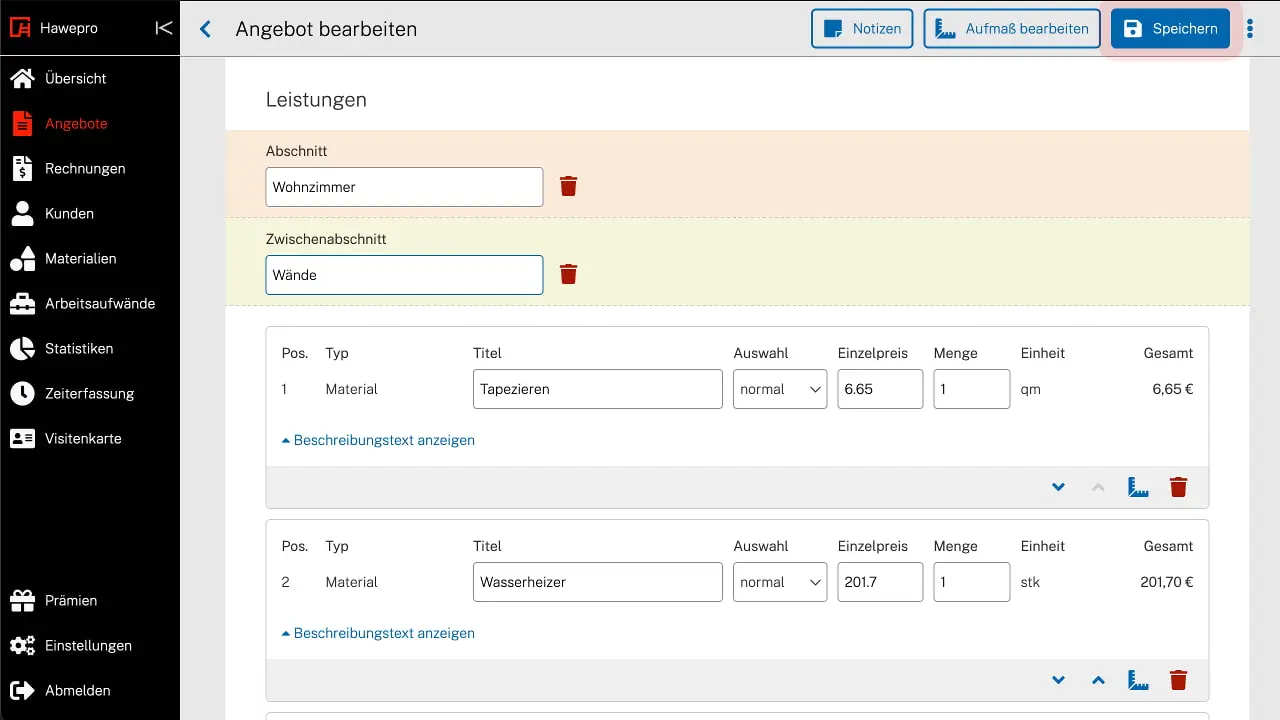Move Tapezieren position up
This screenshot has height=720, width=1280.
(x=1098, y=487)
